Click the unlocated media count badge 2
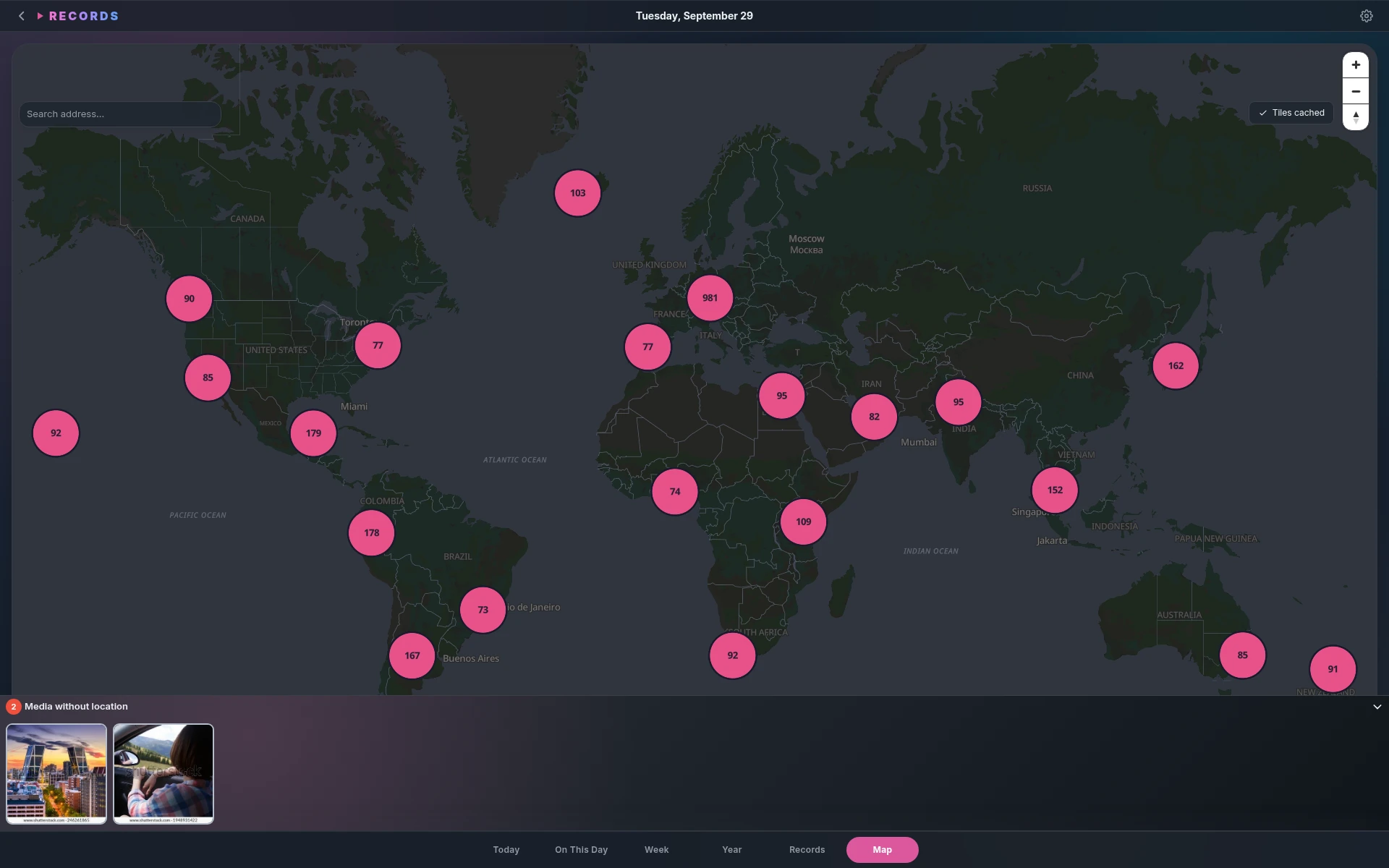This screenshot has width=1389, height=868. pyautogui.click(x=13, y=707)
